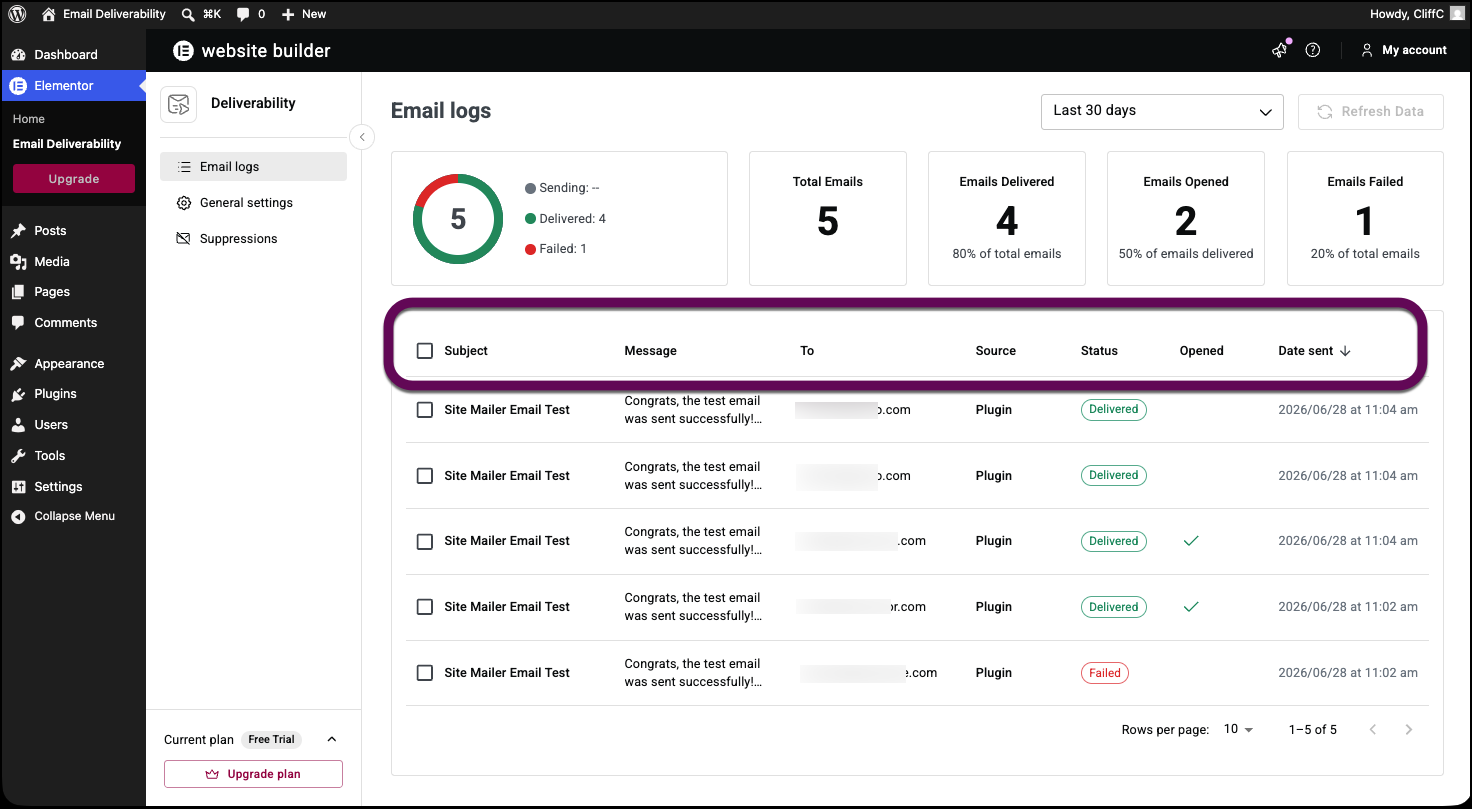Collapse Menu in the WordPress sidebar
This screenshot has height=809, width=1472.
click(73, 517)
